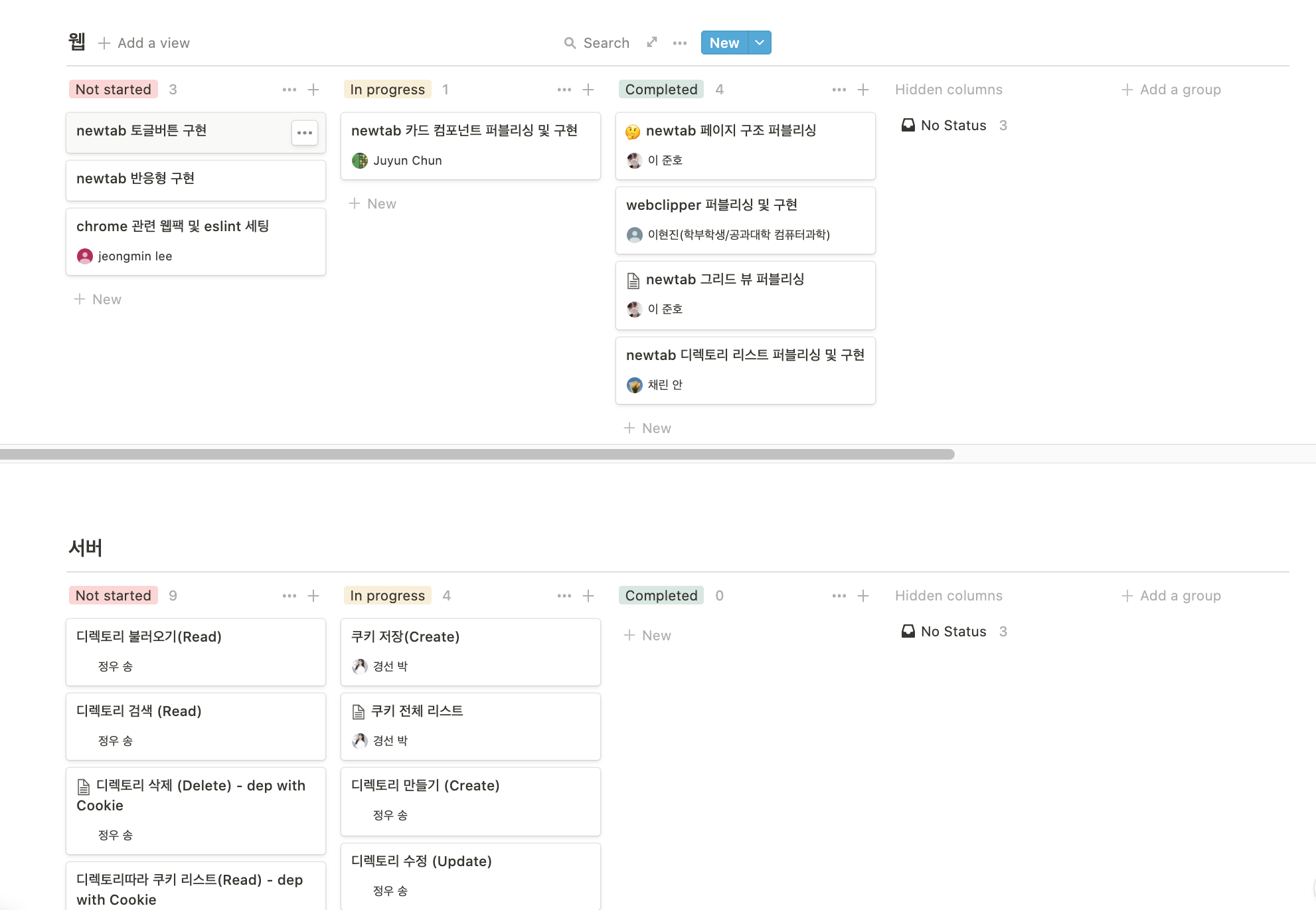
Task: Open full page expand arrows icon
Action: click(652, 43)
